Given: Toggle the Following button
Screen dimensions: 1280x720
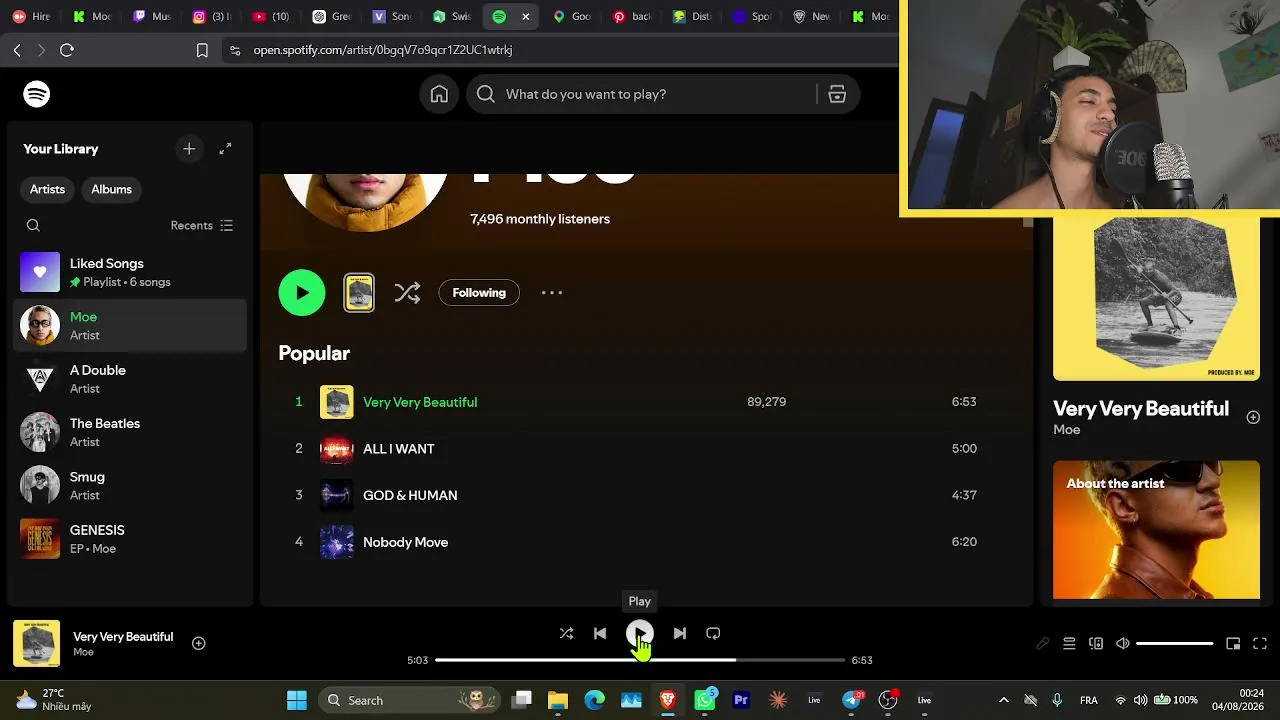Looking at the screenshot, I should (479, 293).
